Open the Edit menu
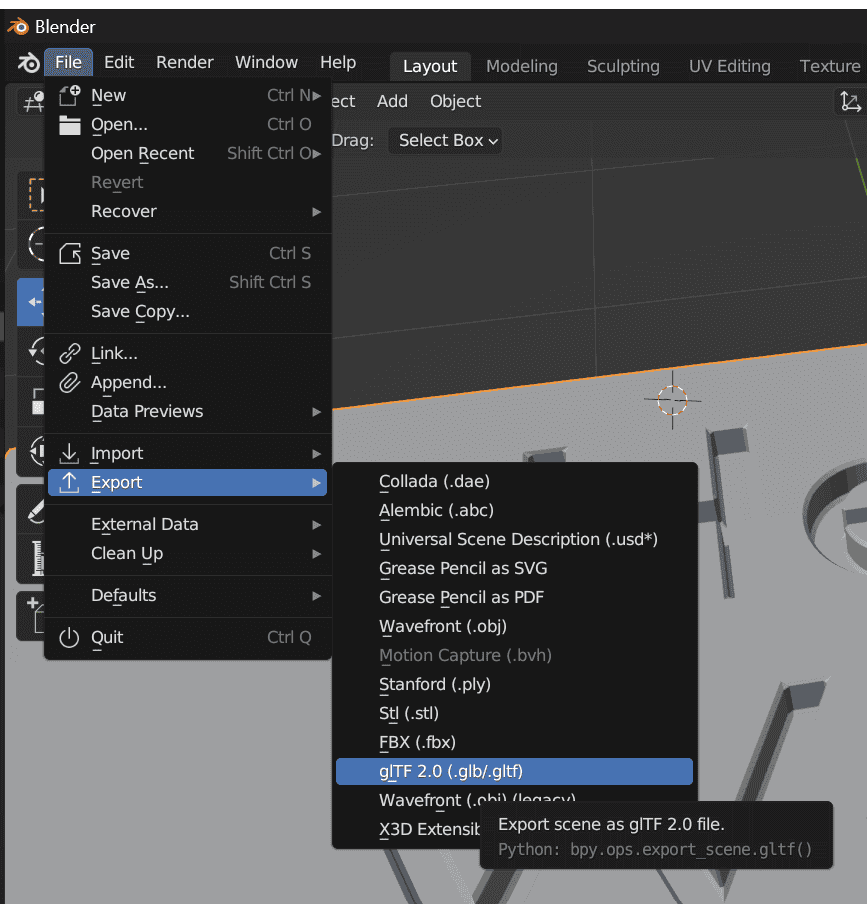Screen dimensions: 867x904 (x=119, y=62)
